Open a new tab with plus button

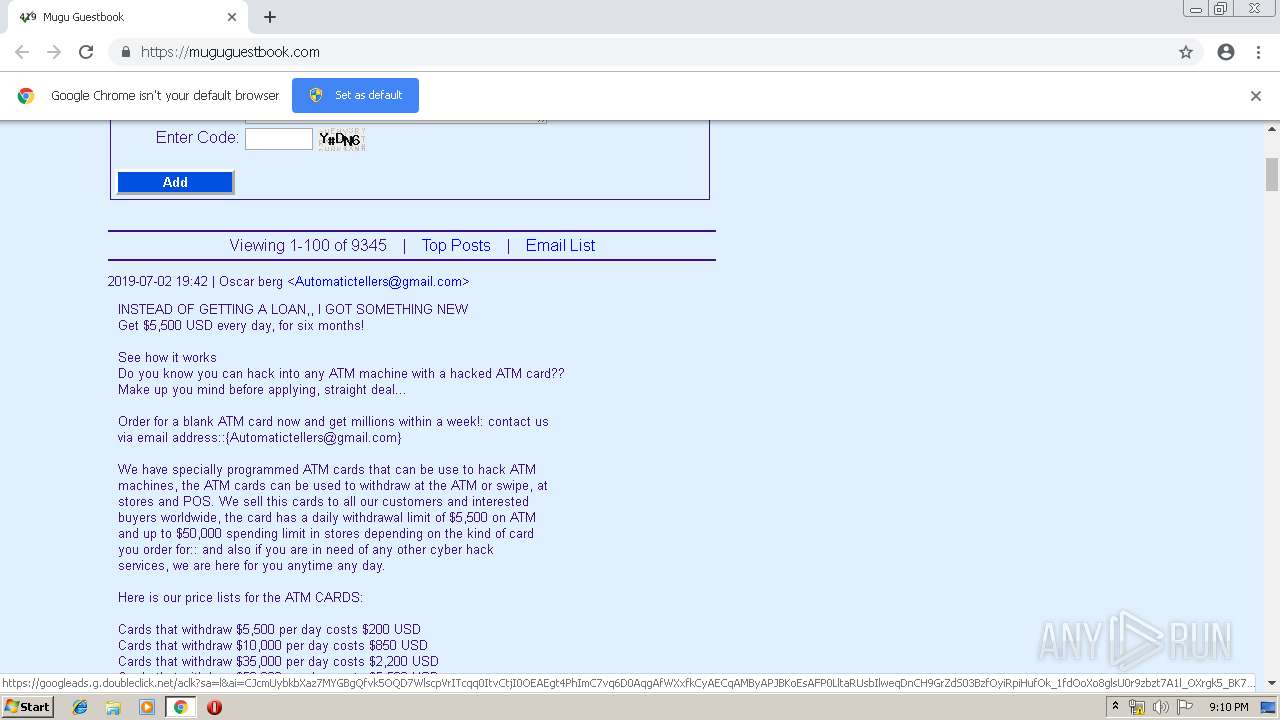click(270, 17)
